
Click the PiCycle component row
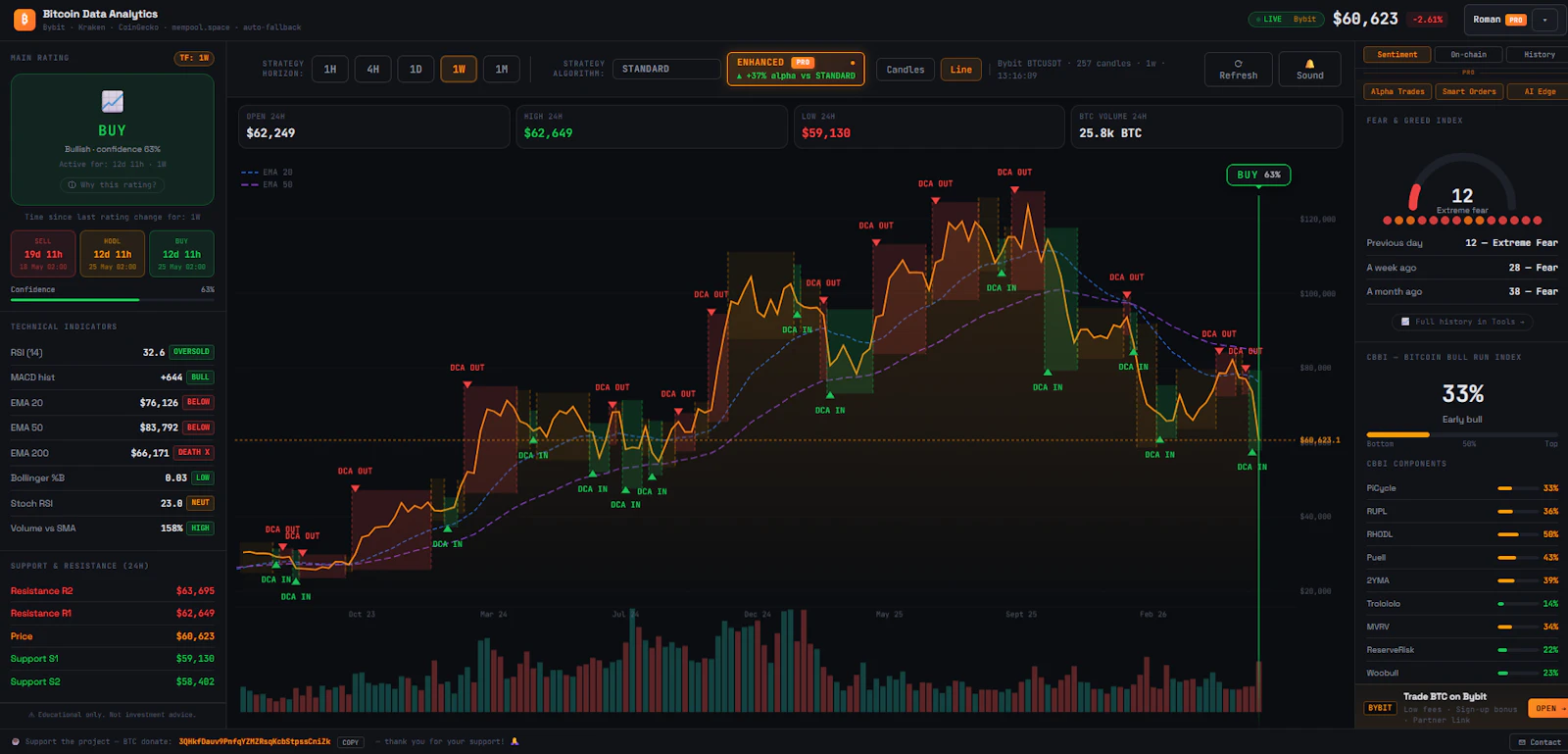coord(1462,488)
